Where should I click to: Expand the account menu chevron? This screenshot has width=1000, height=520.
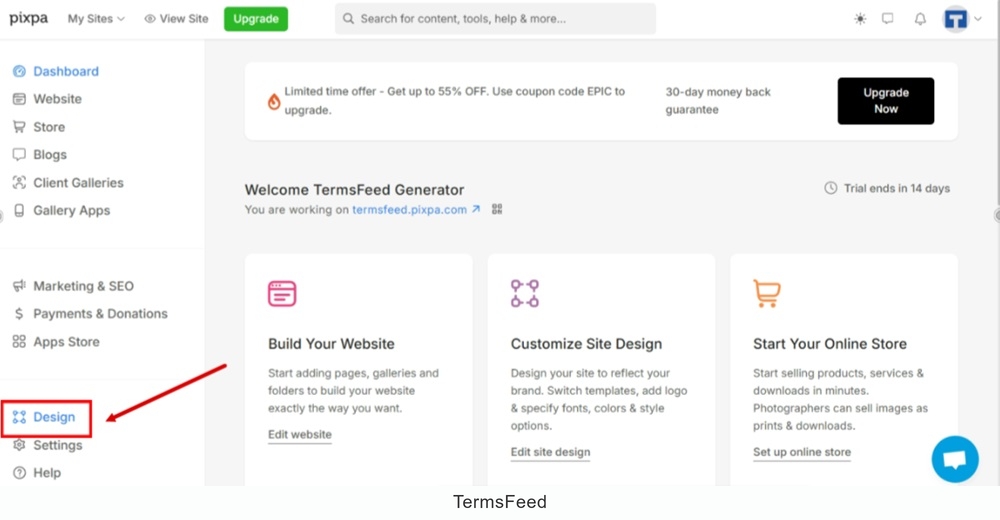pos(978,19)
